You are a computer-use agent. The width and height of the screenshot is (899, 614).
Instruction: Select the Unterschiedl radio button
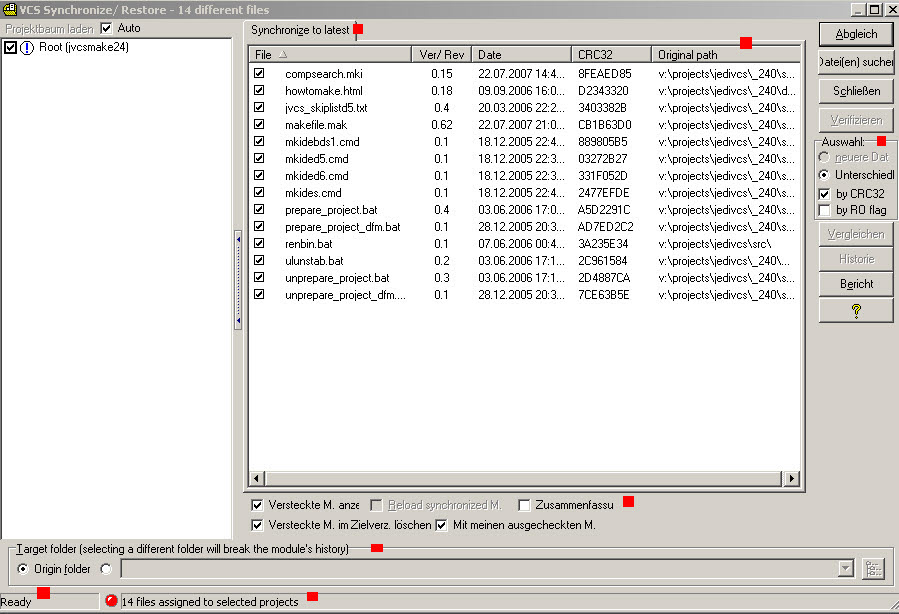pyautogui.click(x=825, y=175)
